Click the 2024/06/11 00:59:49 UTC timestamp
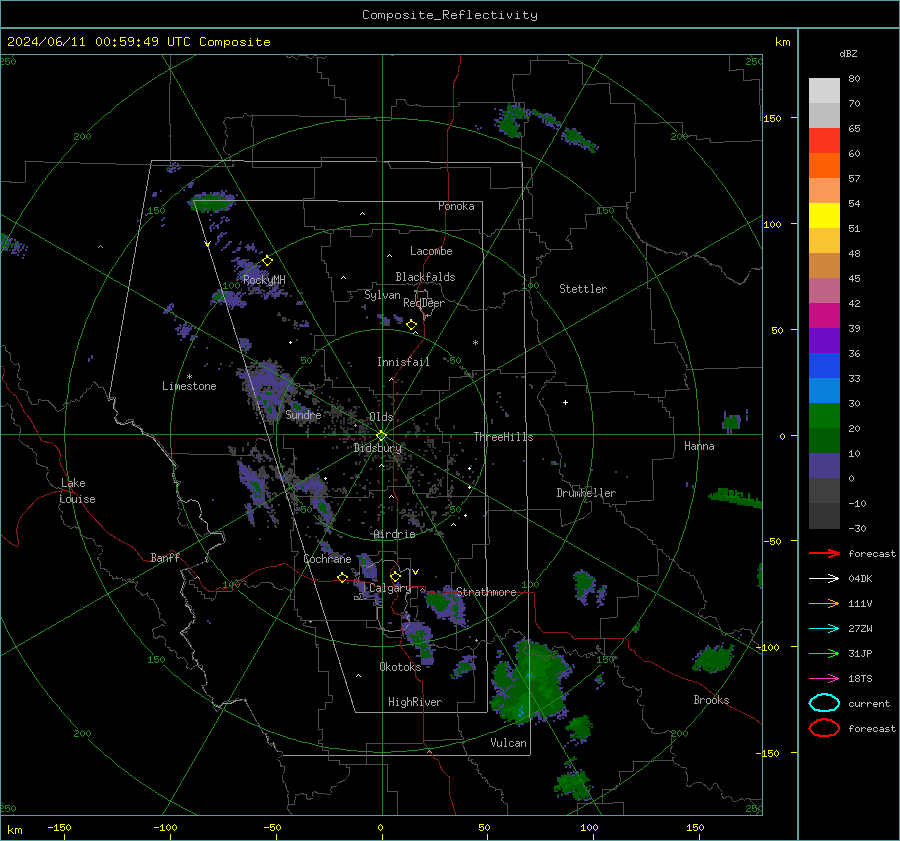Viewport: 900px width, 841px height. pyautogui.click(x=138, y=42)
